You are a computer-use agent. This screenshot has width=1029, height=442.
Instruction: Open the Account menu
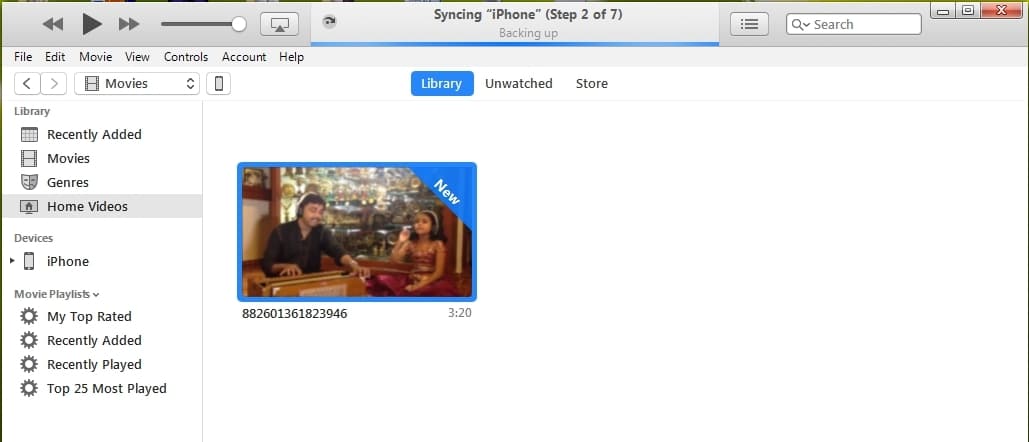pyautogui.click(x=244, y=57)
